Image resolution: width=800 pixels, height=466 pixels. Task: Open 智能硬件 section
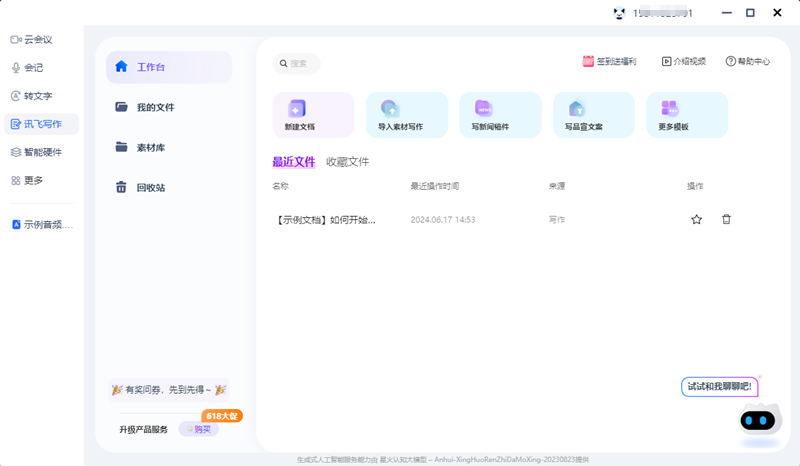pyautogui.click(x=36, y=152)
